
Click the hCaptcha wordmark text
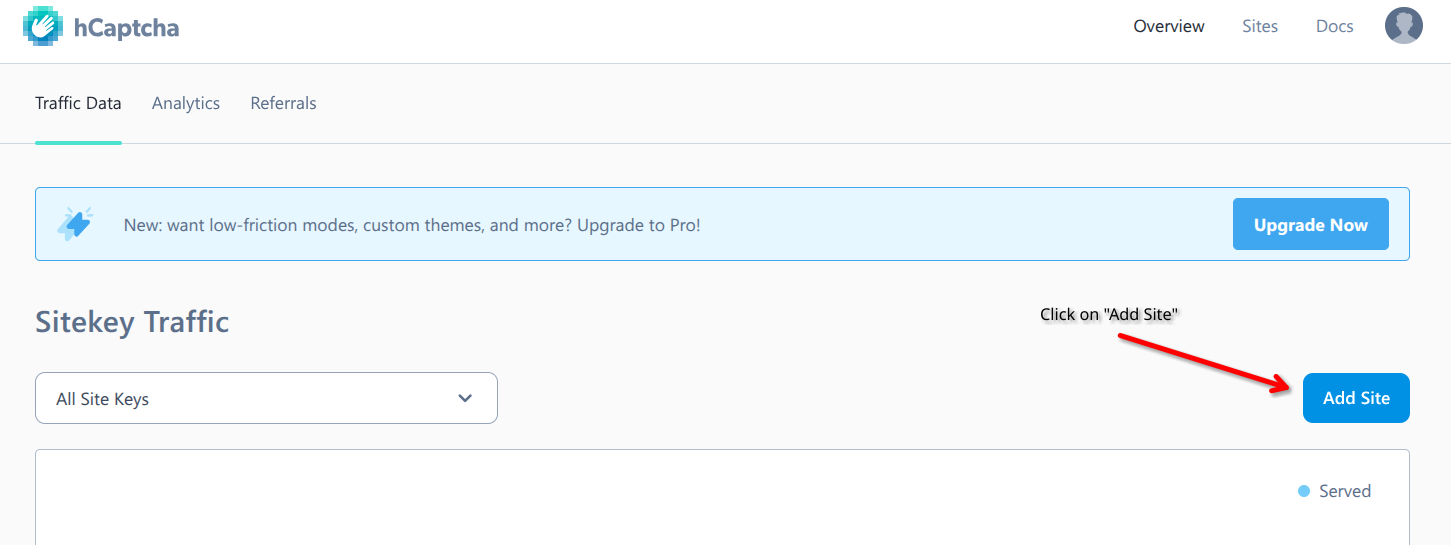pyautogui.click(x=126, y=28)
